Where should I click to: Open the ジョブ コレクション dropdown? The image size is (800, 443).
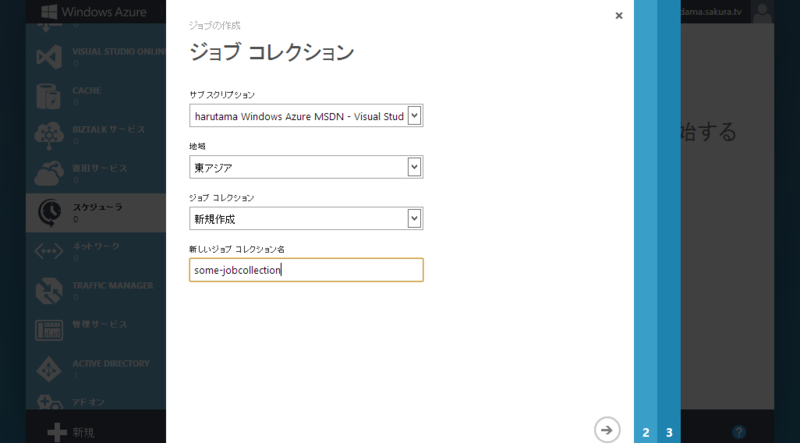coord(306,218)
